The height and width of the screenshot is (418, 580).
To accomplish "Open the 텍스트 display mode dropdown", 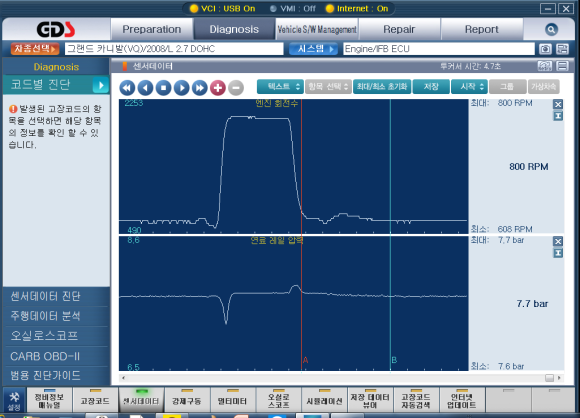I will [280, 87].
